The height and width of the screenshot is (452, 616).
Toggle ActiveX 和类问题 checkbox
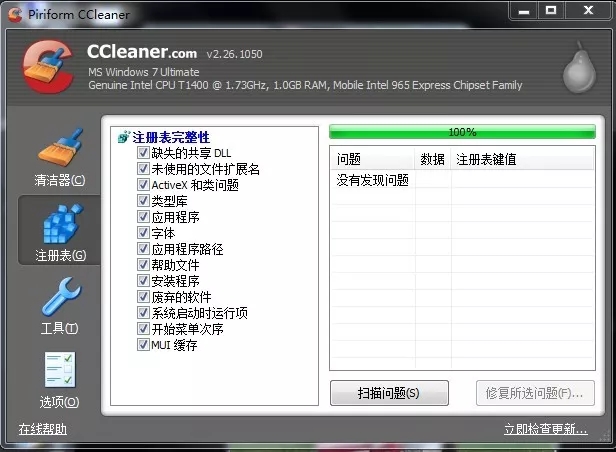click(143, 185)
